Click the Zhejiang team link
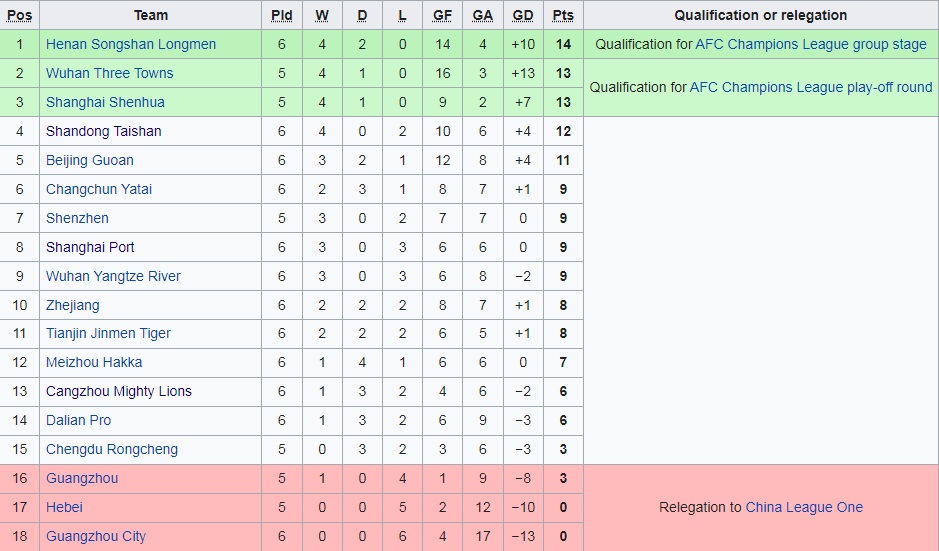Viewport: 939px width, 551px height. [x=72, y=305]
